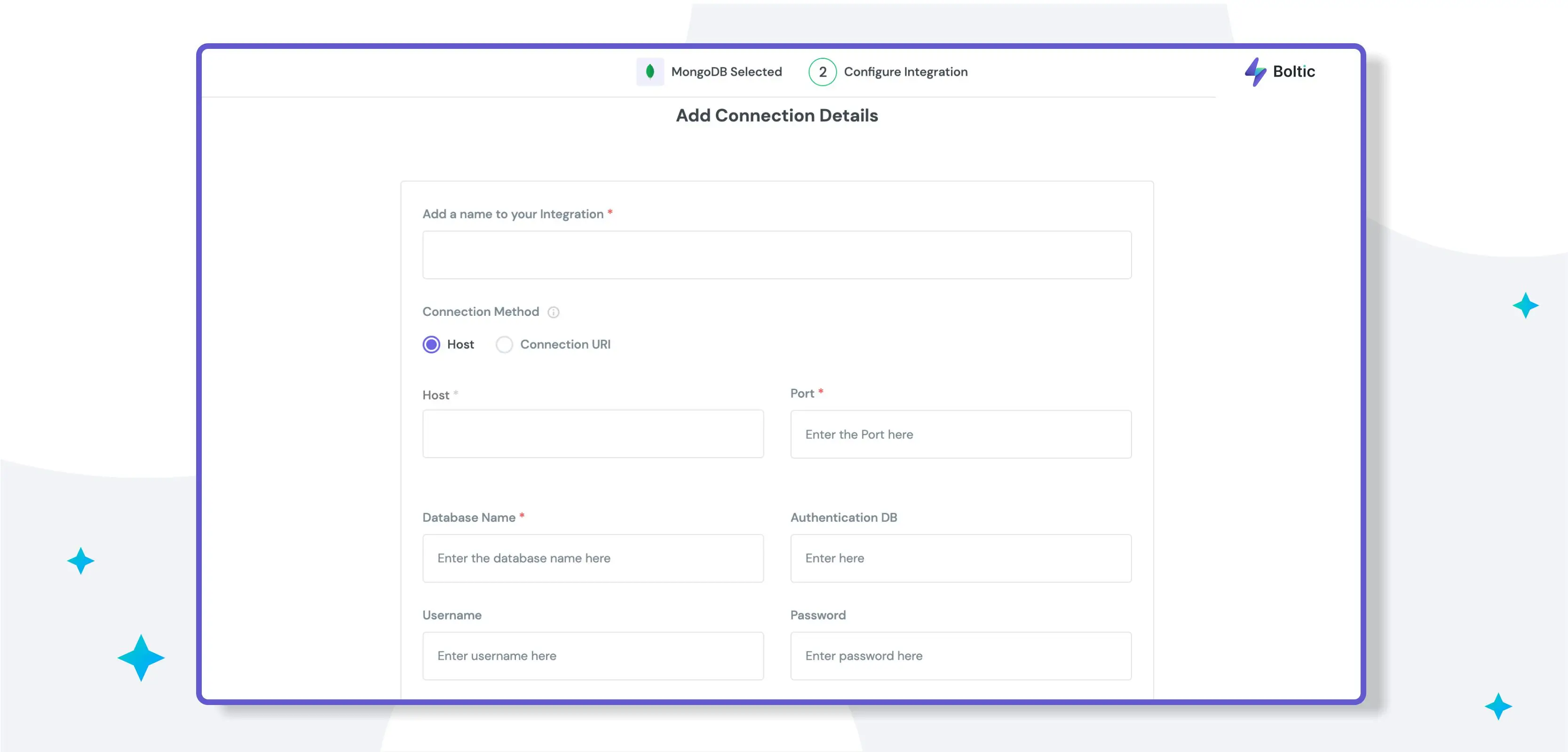
Task: Focus the integration name input field
Action: coord(776,255)
